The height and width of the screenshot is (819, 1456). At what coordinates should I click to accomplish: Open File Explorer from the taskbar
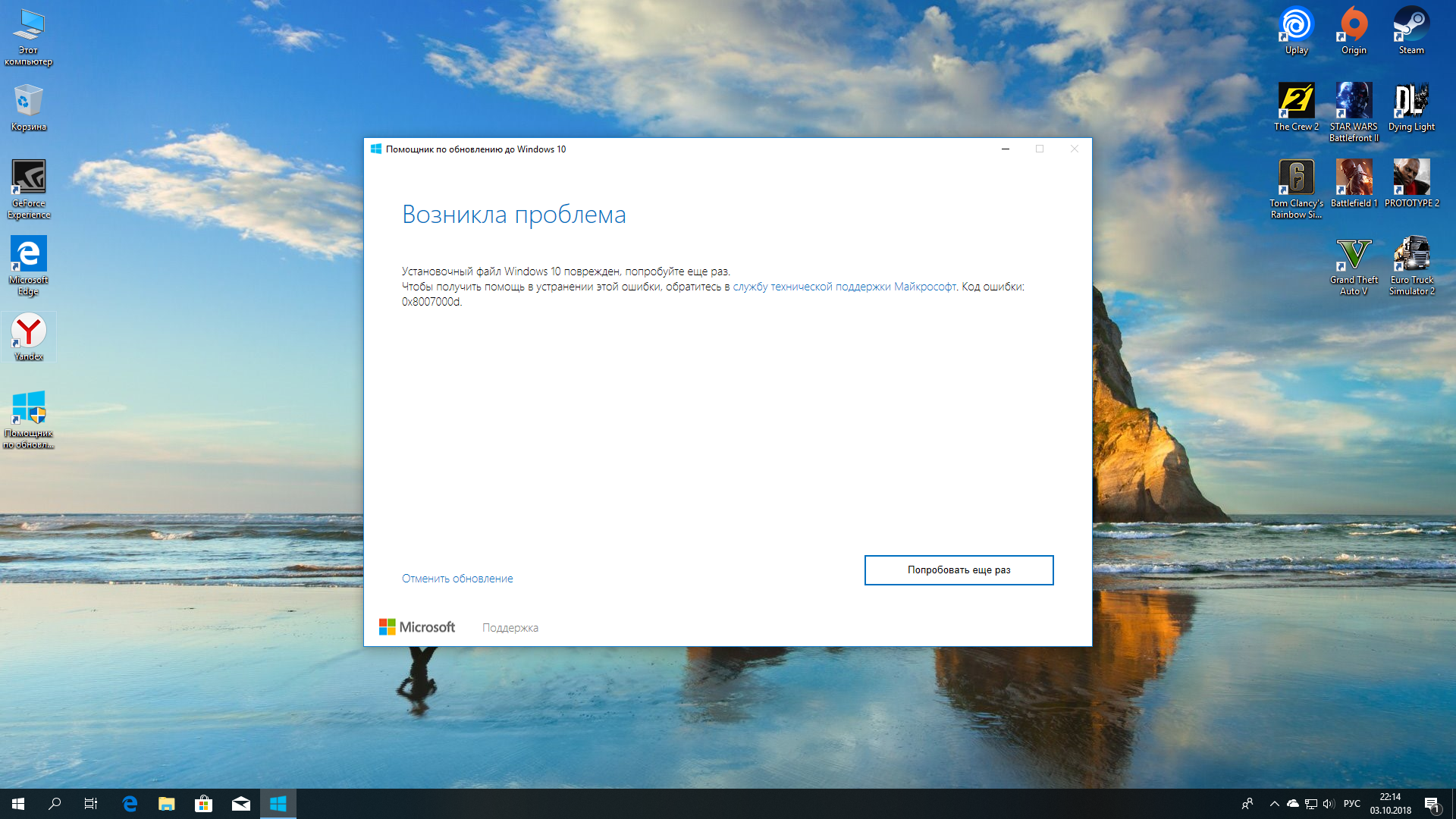tap(166, 804)
